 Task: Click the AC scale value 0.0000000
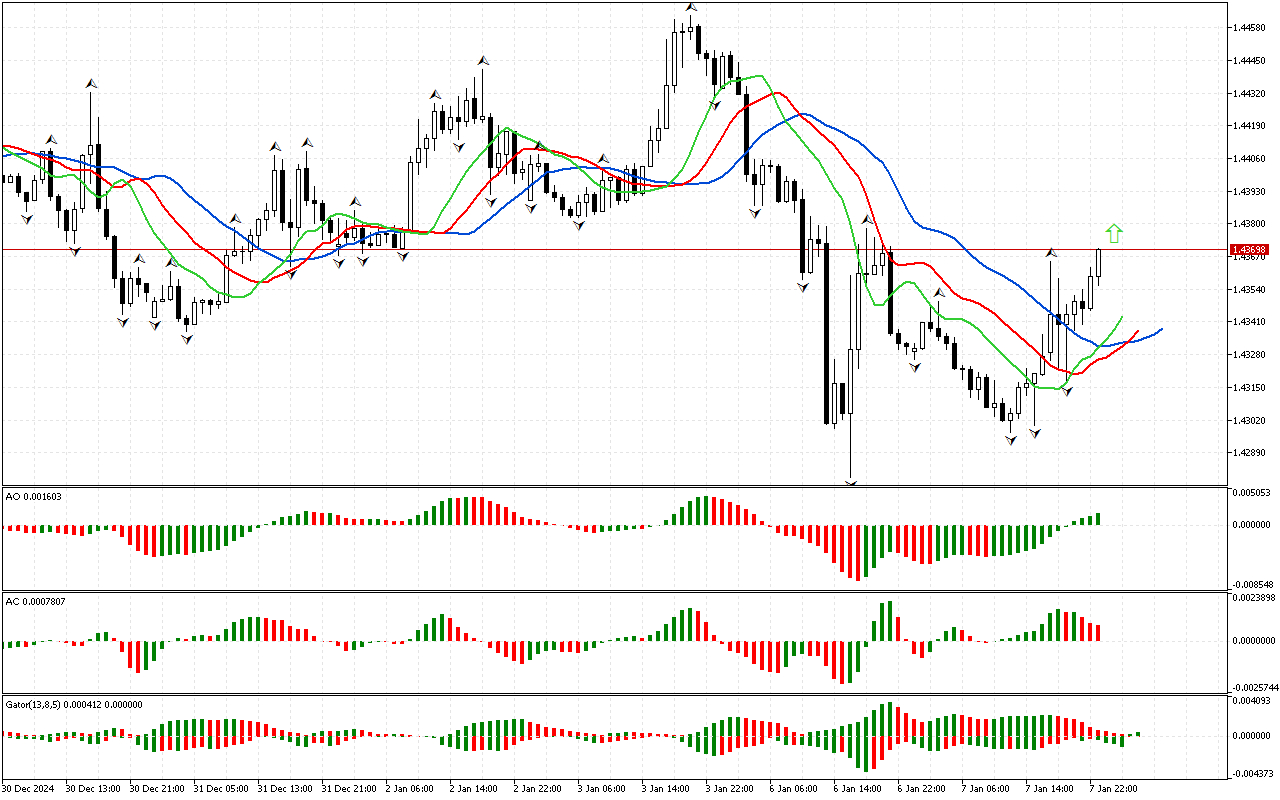1253,641
